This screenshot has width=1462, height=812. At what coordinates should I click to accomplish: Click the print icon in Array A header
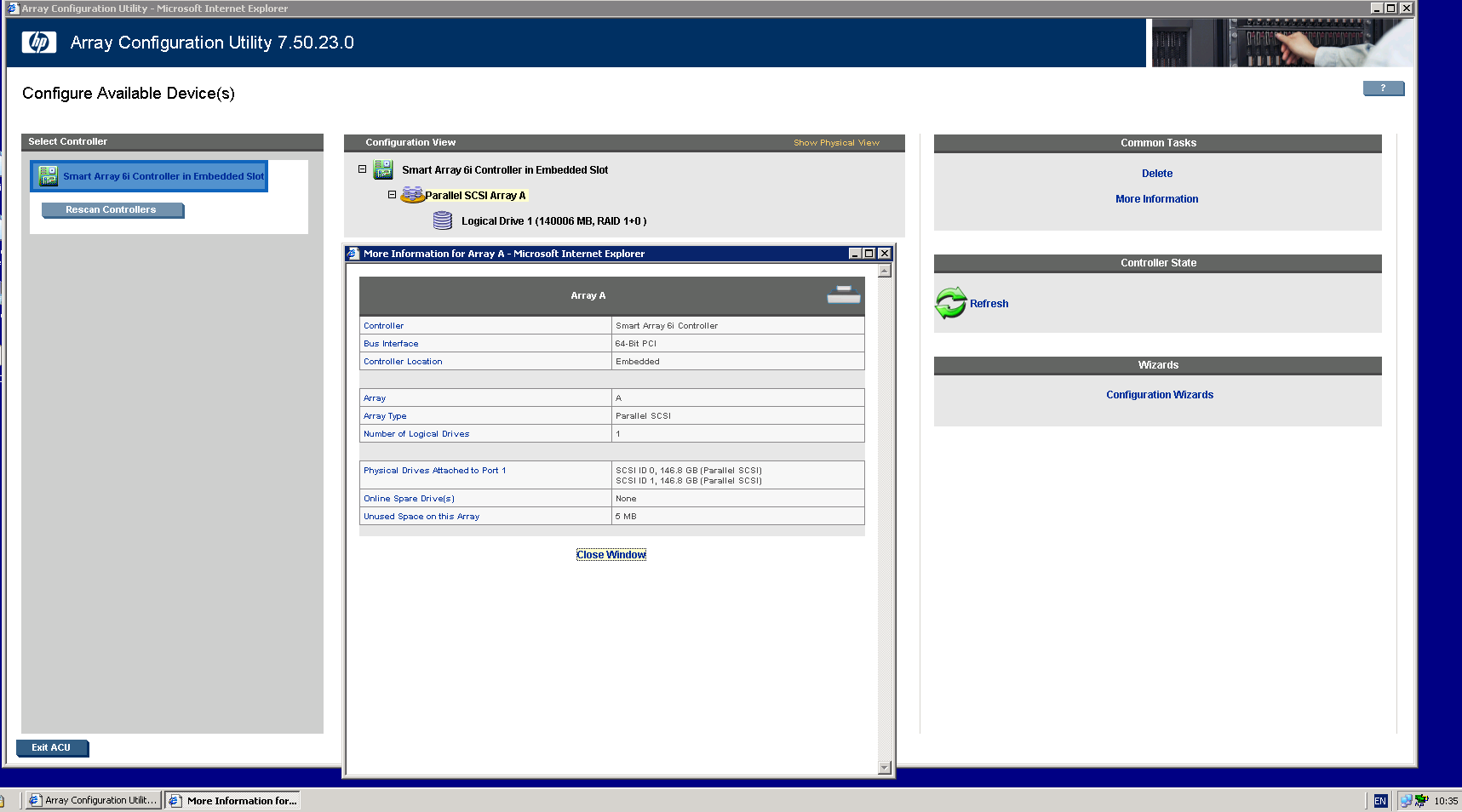pyautogui.click(x=844, y=295)
